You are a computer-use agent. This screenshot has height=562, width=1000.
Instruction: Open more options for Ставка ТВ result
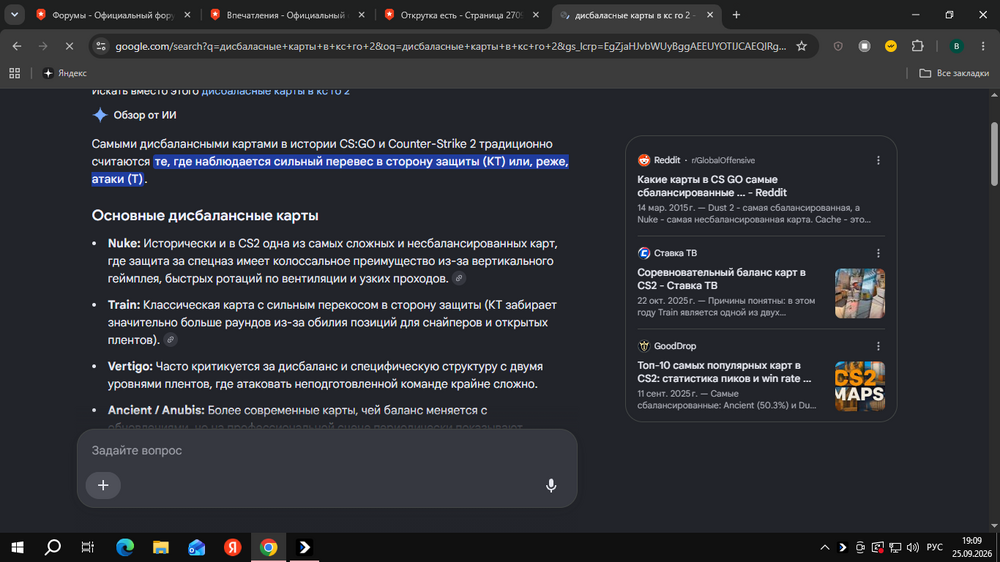[x=878, y=253]
